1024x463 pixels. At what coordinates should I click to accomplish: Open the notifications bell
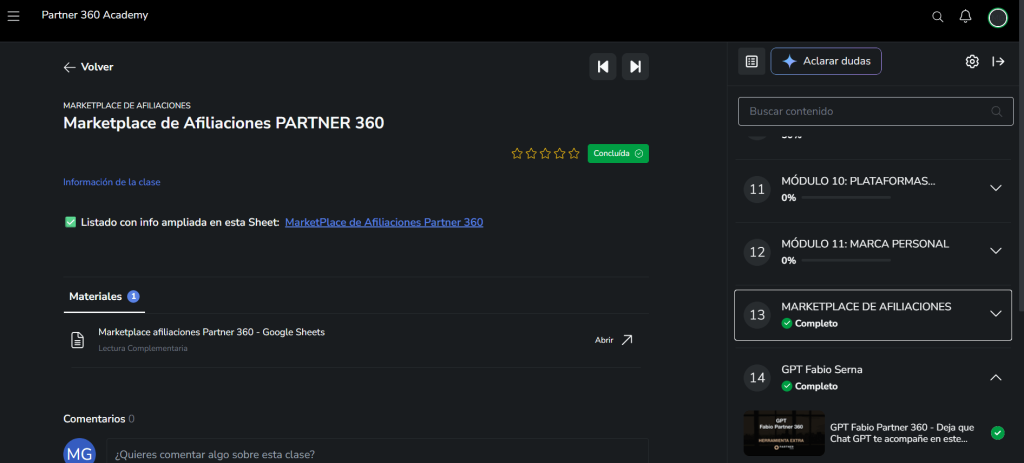point(965,17)
